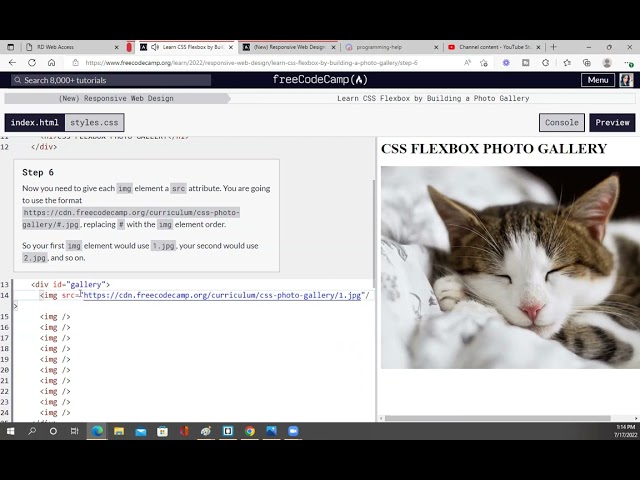Open the browser profile avatar icon

click(x=607, y=62)
